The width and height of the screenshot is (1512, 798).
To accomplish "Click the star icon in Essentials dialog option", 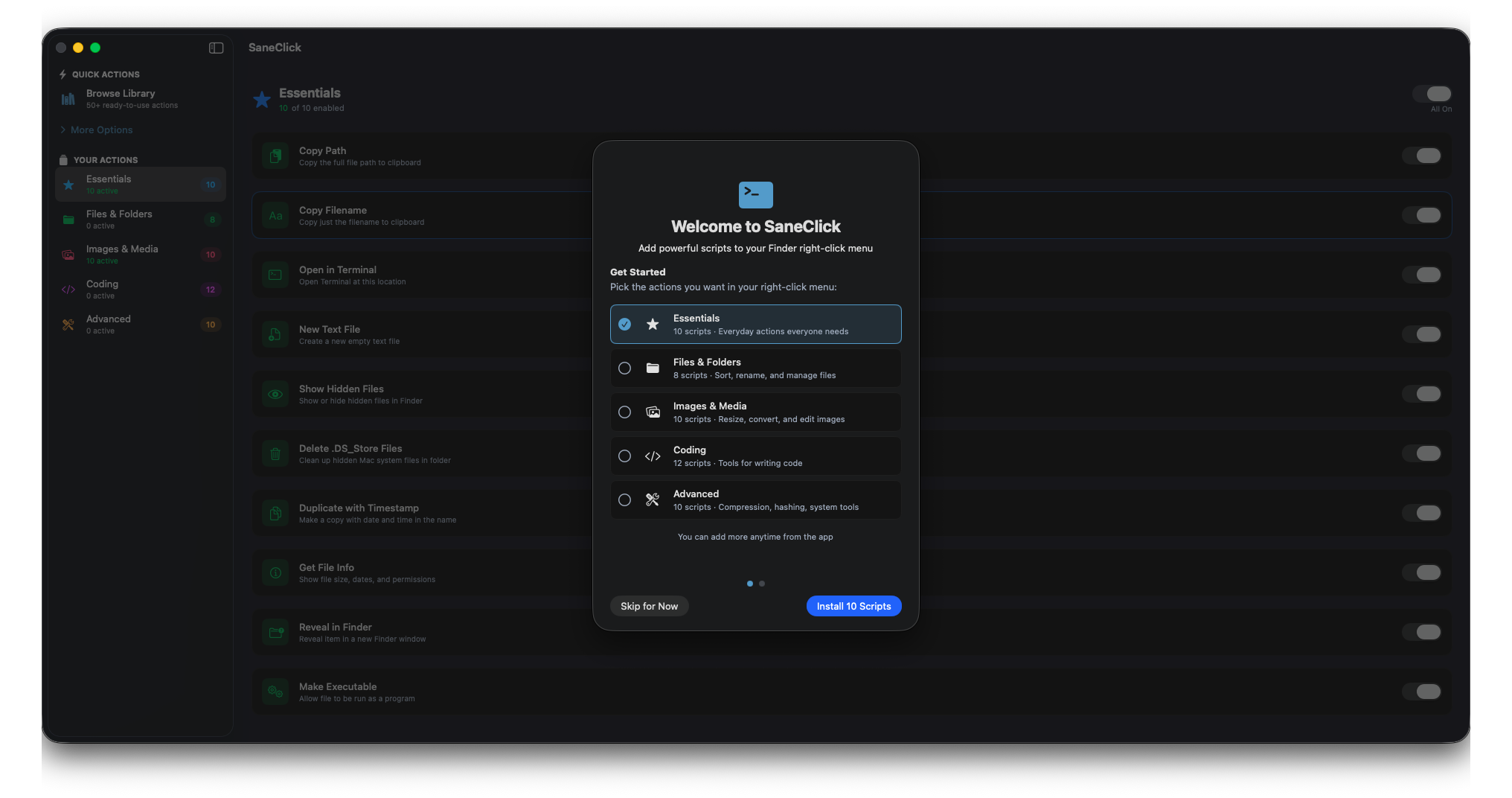I will 653,324.
